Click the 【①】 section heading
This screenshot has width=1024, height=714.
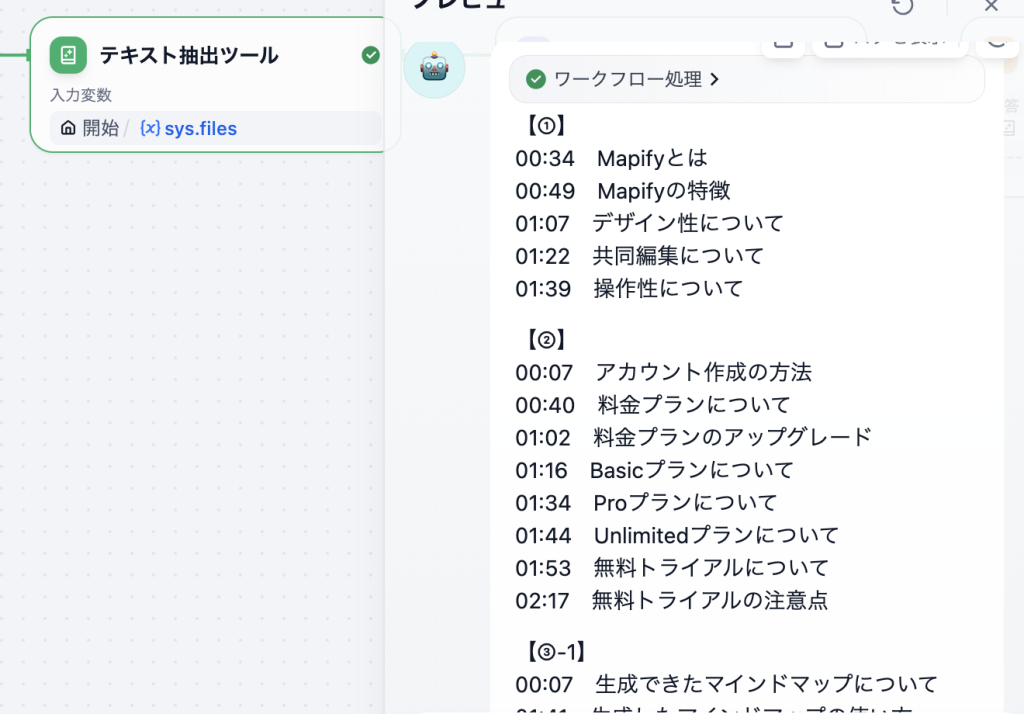[546, 125]
